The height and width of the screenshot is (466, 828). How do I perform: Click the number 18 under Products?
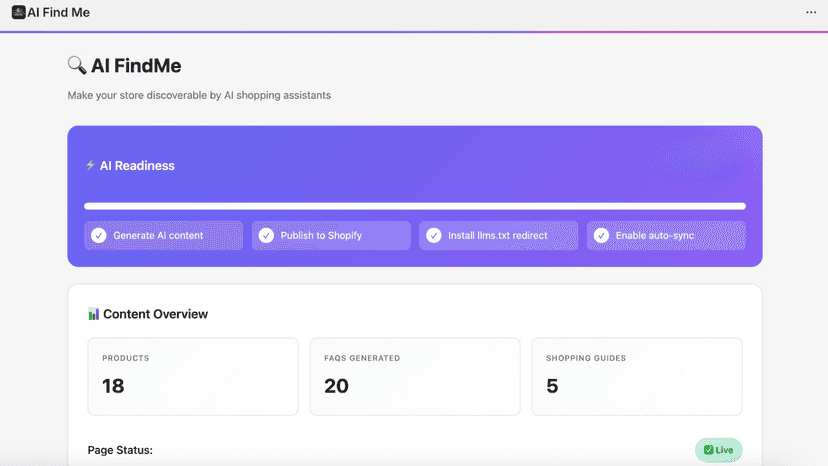point(113,386)
